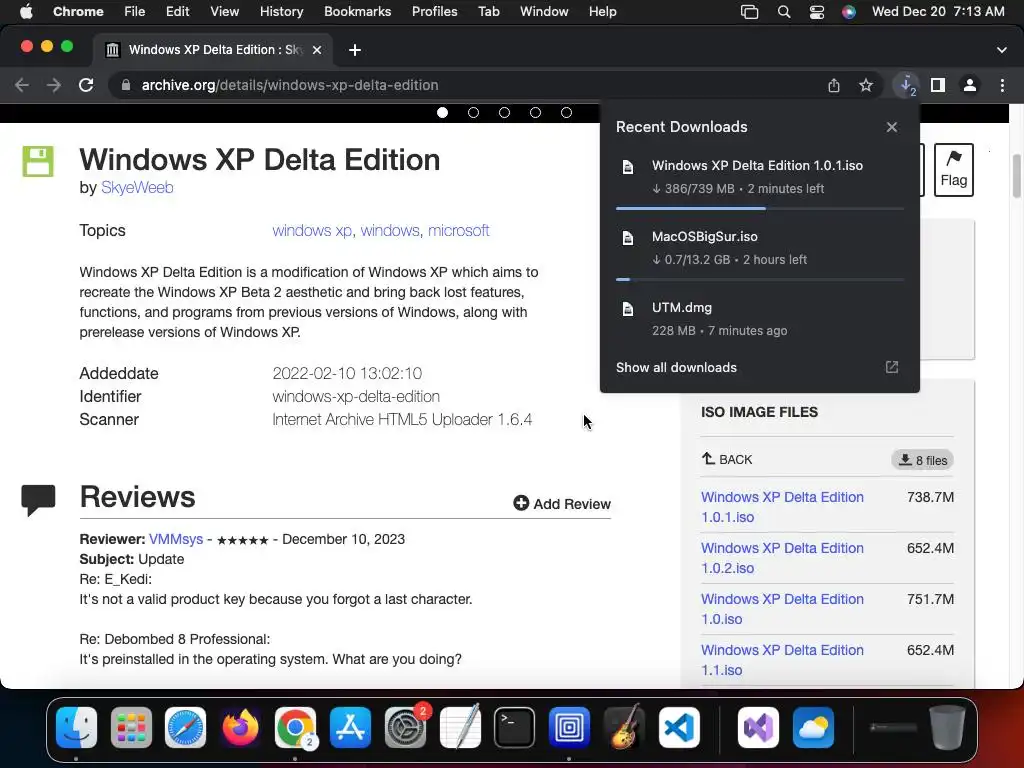Select the second carousel dot

473,112
